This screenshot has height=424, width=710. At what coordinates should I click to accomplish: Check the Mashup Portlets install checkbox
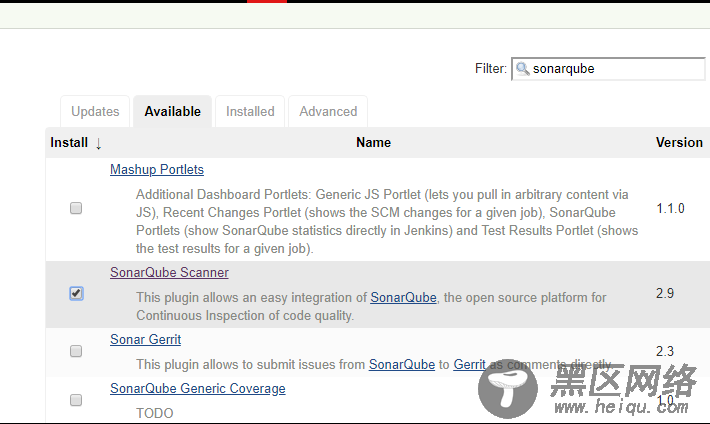tap(76, 208)
